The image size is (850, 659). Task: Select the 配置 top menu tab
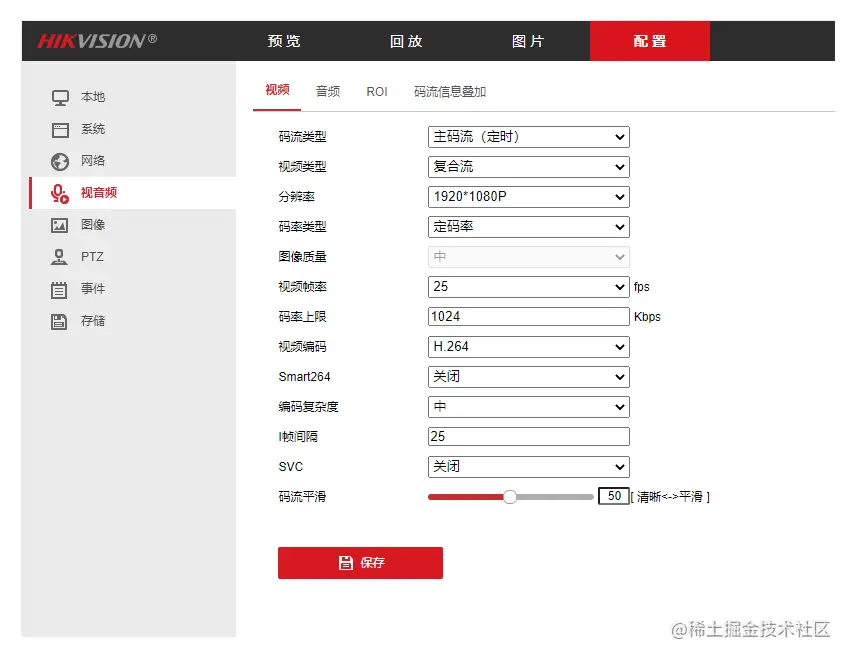[x=650, y=41]
